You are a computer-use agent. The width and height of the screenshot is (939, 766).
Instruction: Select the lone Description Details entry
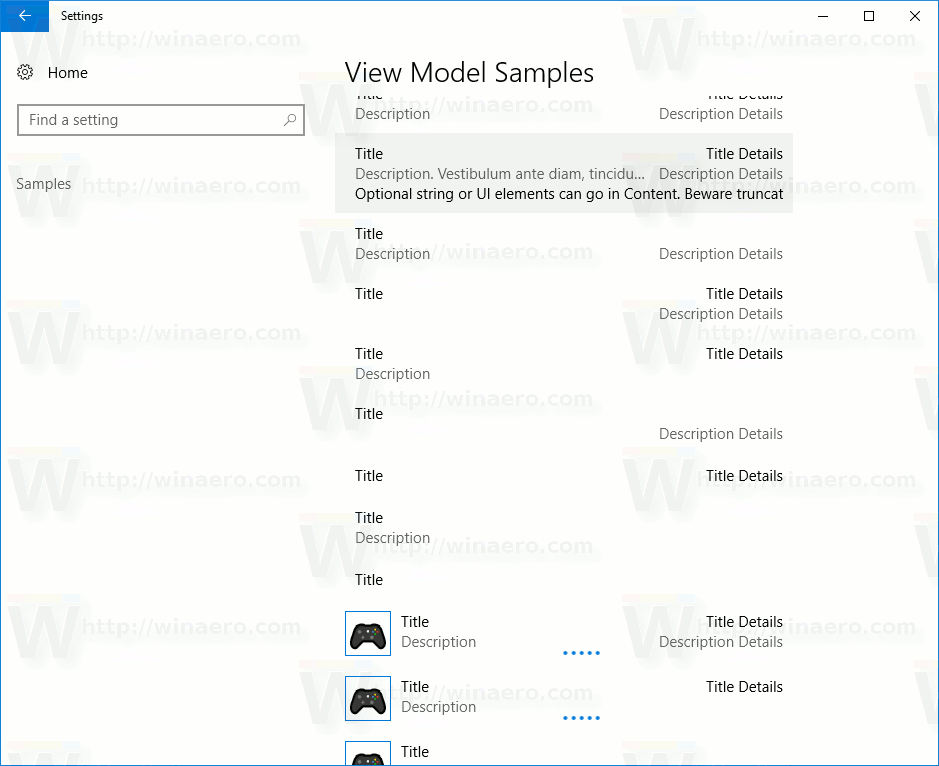720,433
